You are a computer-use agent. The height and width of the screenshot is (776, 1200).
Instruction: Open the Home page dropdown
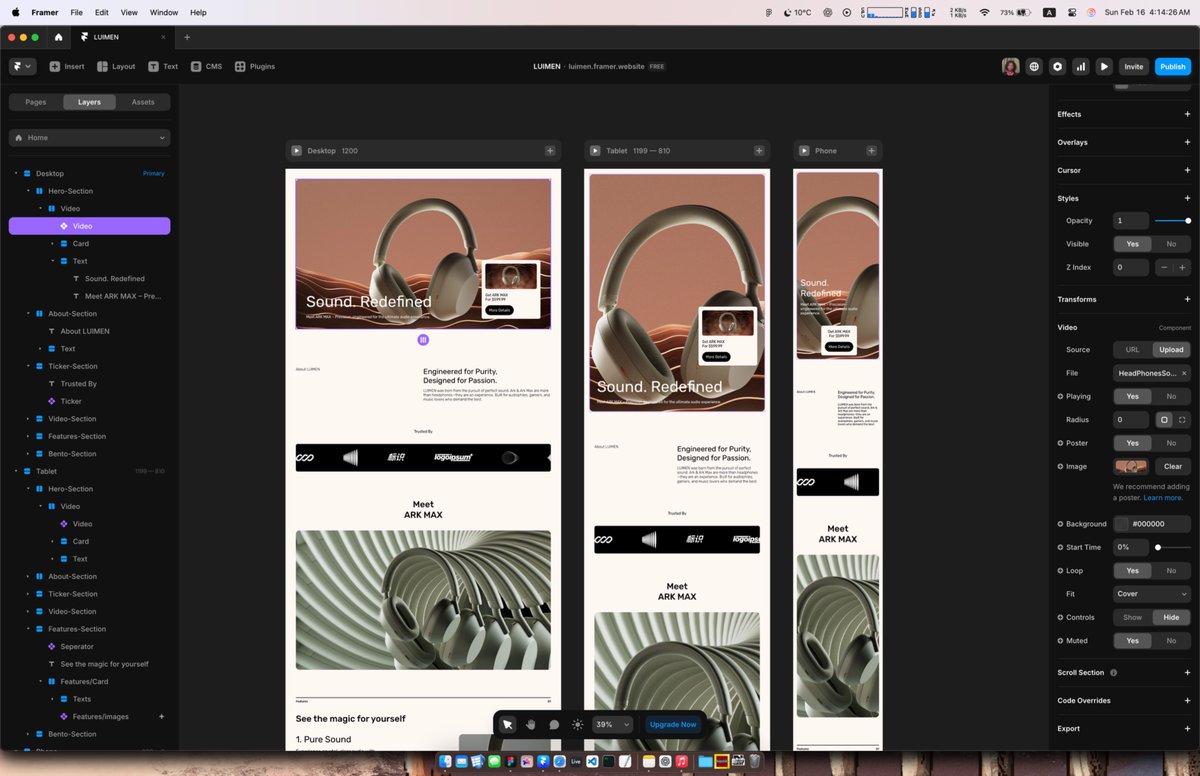90,138
